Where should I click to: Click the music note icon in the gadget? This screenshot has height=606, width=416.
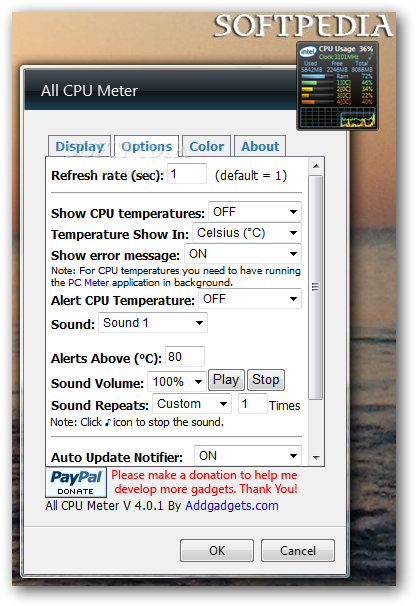pos(370,56)
